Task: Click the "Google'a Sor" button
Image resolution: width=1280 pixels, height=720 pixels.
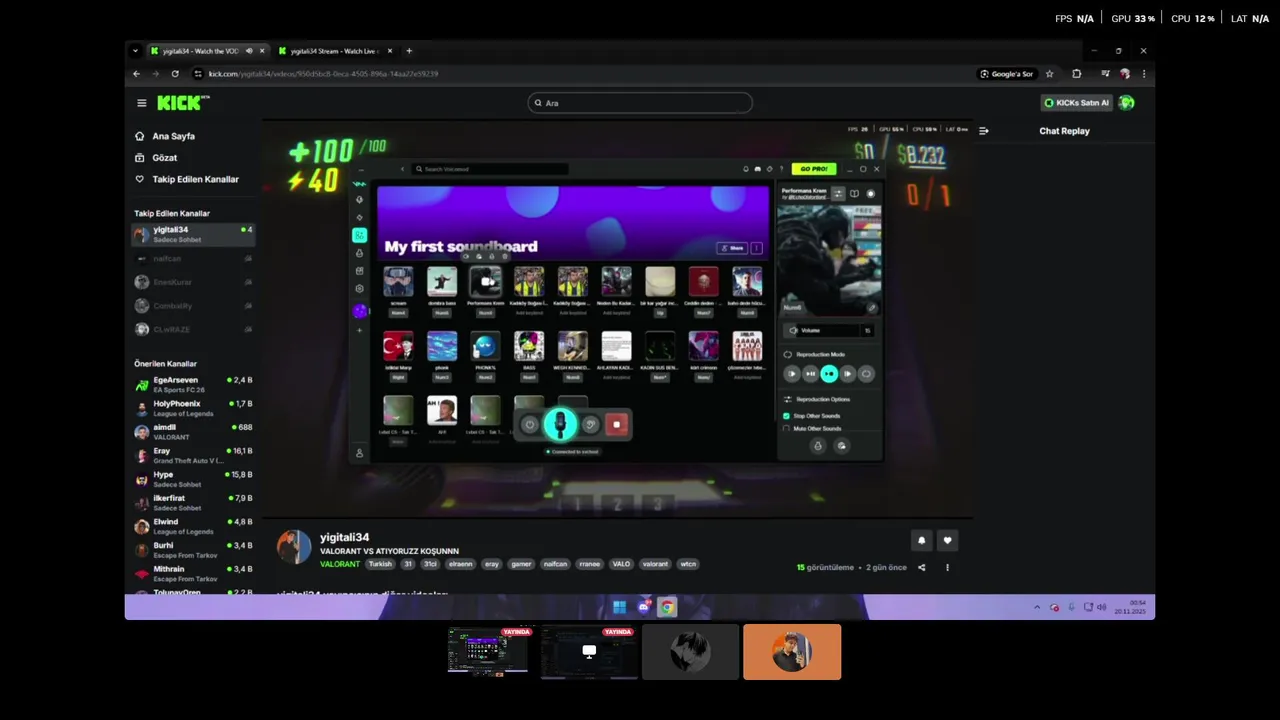Action: coord(1006,74)
